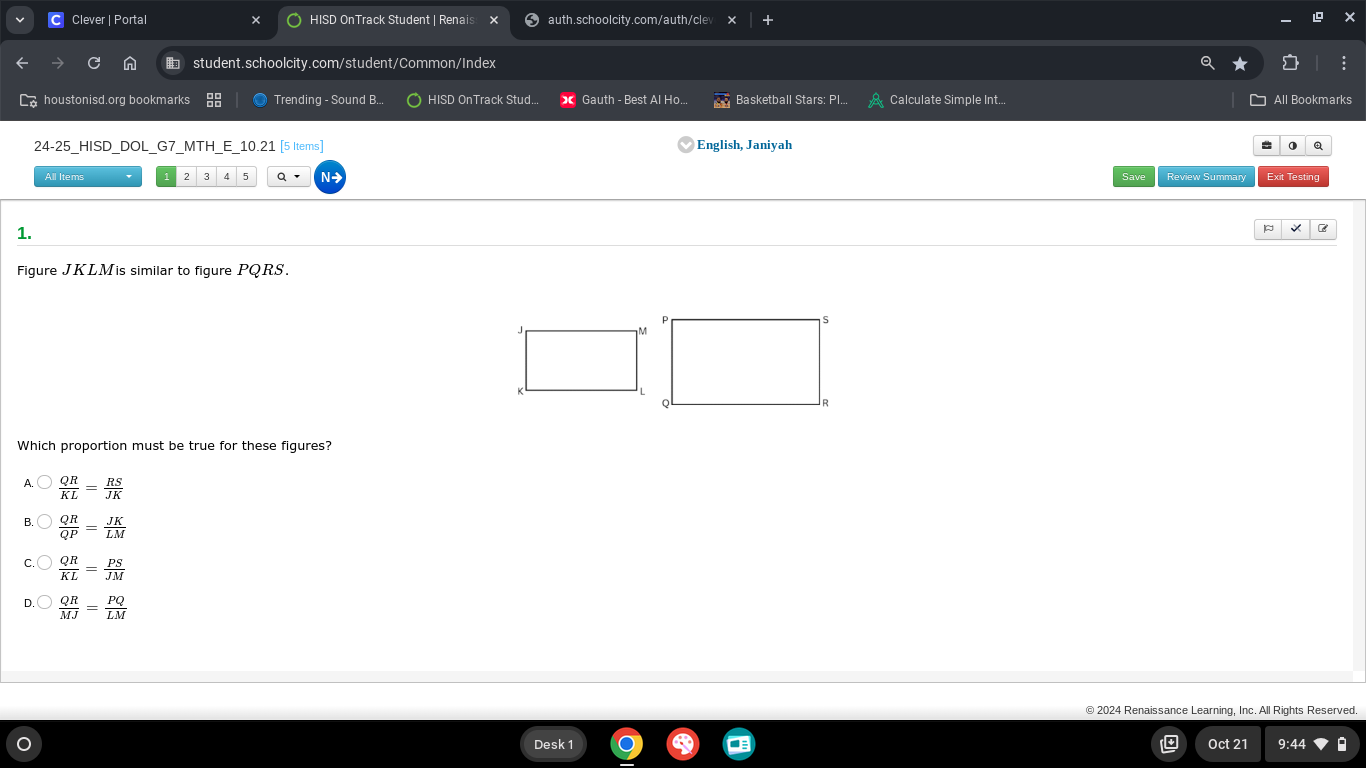
Task: View site information icon in address bar
Action: coord(173,63)
